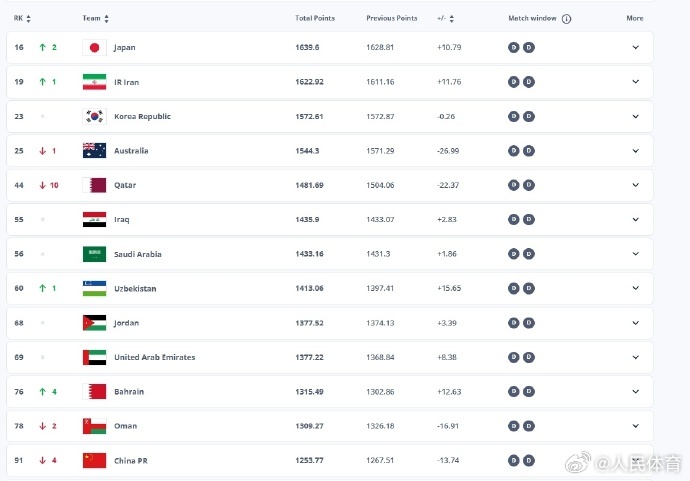Click the Qatar flag icon
Image resolution: width=690 pixels, height=481 pixels.
click(x=94, y=185)
